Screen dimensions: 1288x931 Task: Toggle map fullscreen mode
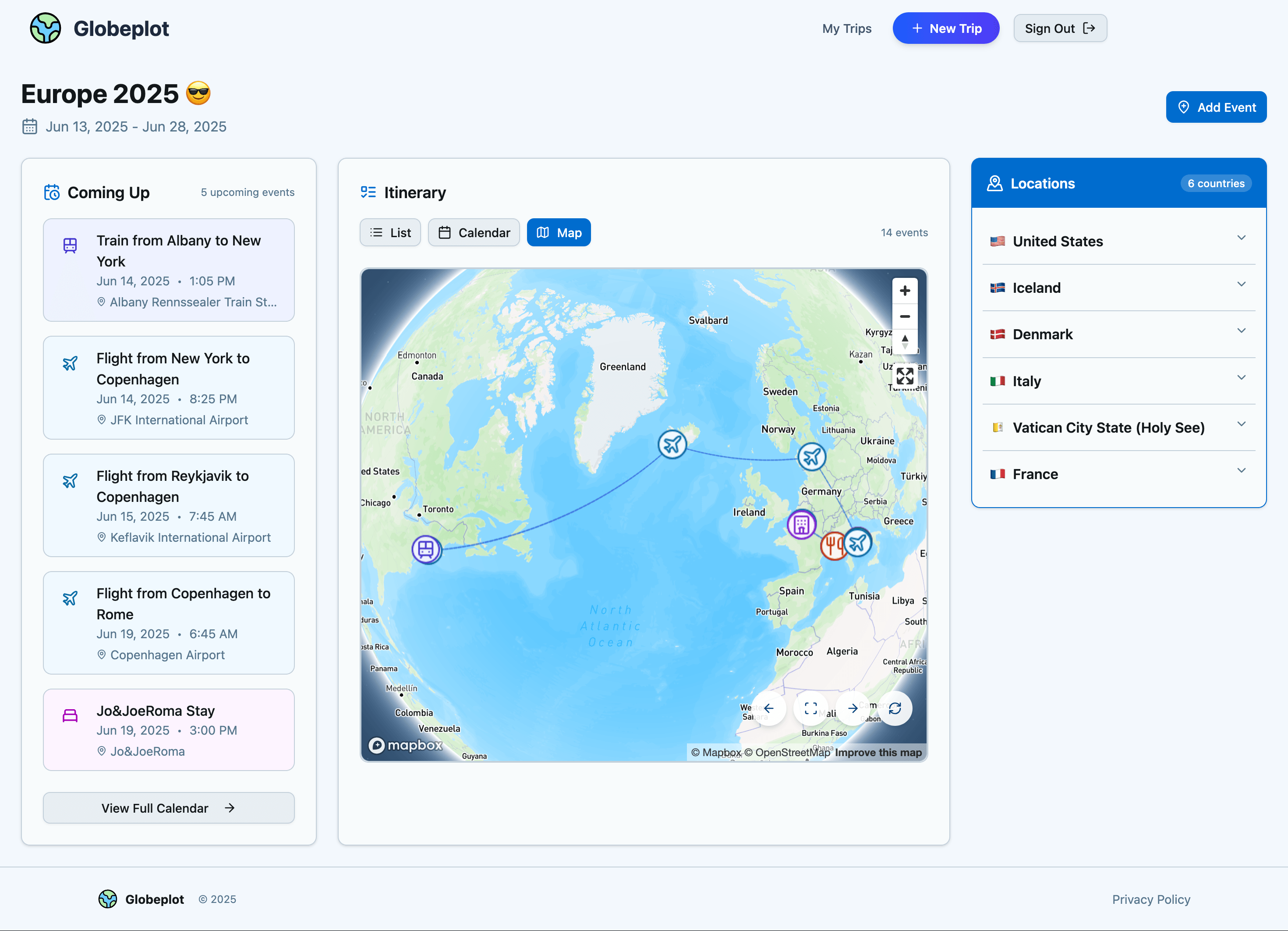(905, 376)
